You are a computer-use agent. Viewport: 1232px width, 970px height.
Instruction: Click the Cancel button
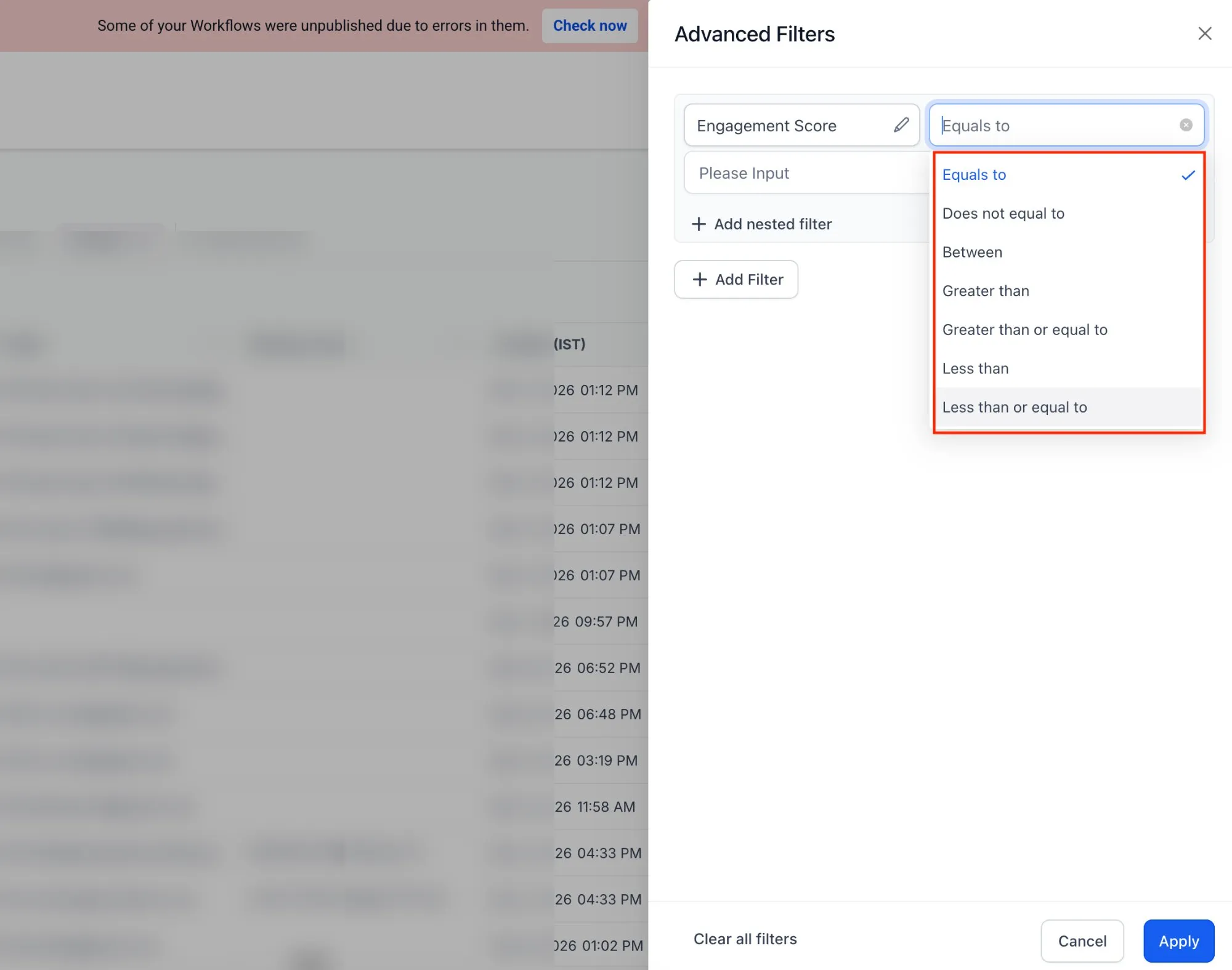(1082, 941)
